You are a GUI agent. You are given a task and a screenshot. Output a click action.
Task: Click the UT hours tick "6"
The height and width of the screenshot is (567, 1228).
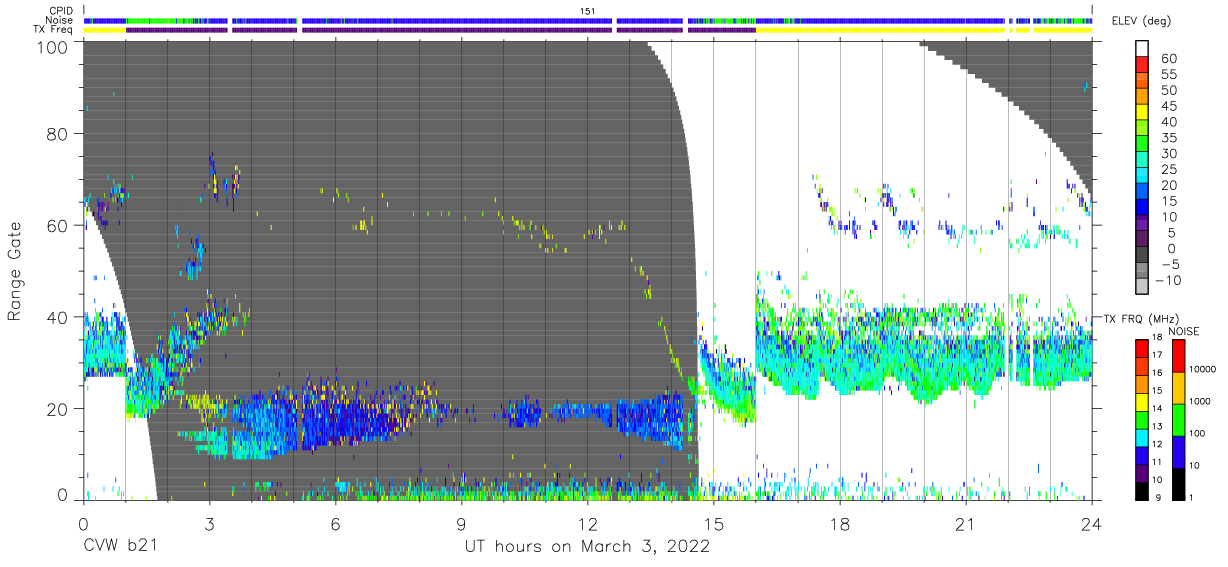coord(336,523)
